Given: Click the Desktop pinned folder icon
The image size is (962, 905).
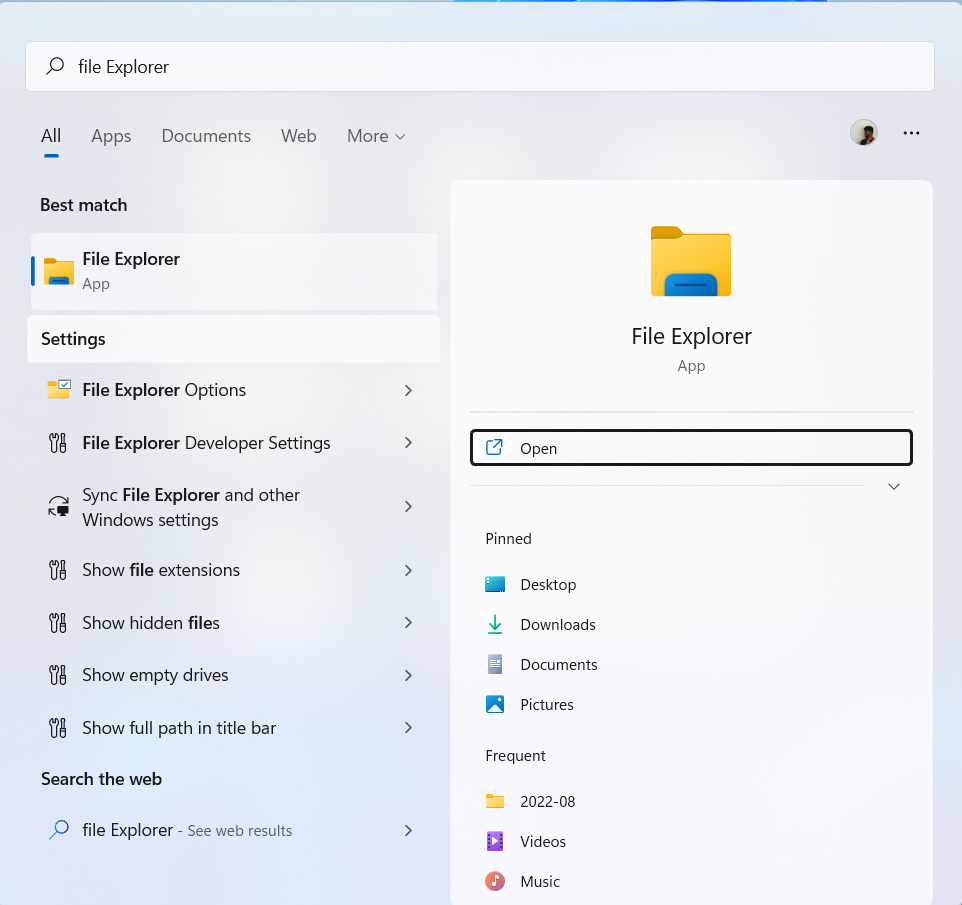Looking at the screenshot, I should [495, 585].
